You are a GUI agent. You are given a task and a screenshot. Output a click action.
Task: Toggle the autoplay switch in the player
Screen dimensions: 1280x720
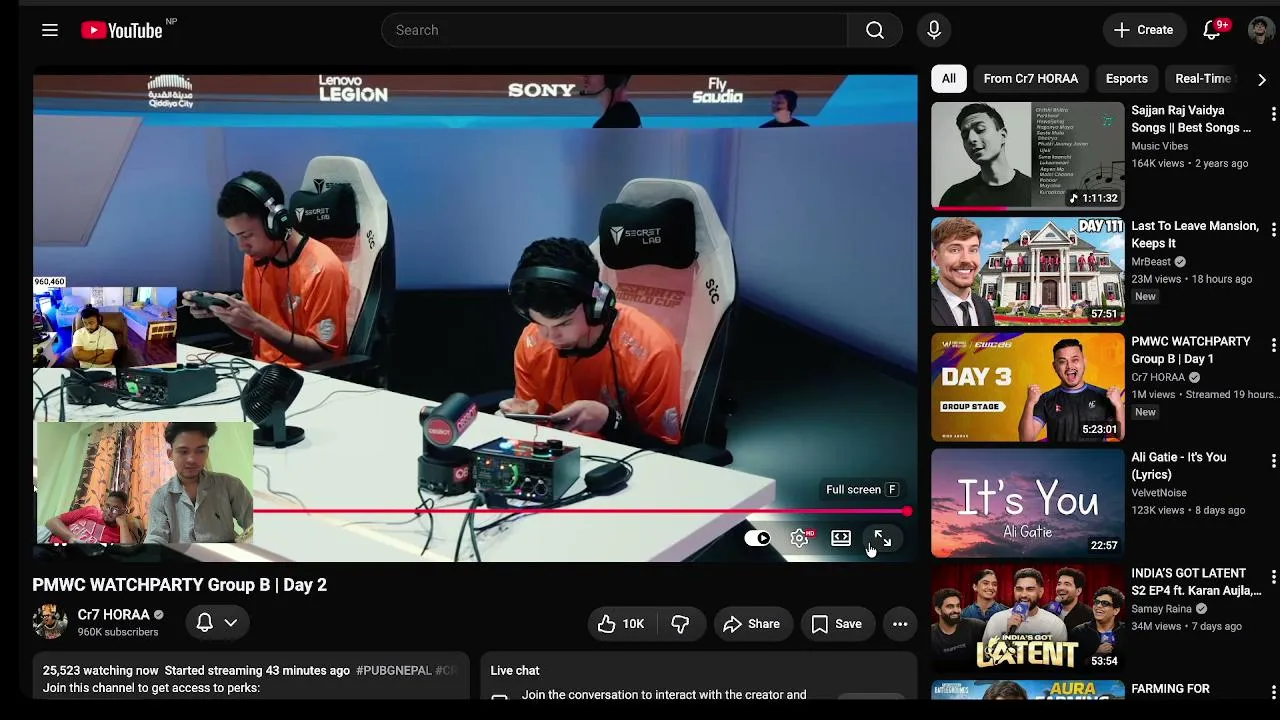758,539
